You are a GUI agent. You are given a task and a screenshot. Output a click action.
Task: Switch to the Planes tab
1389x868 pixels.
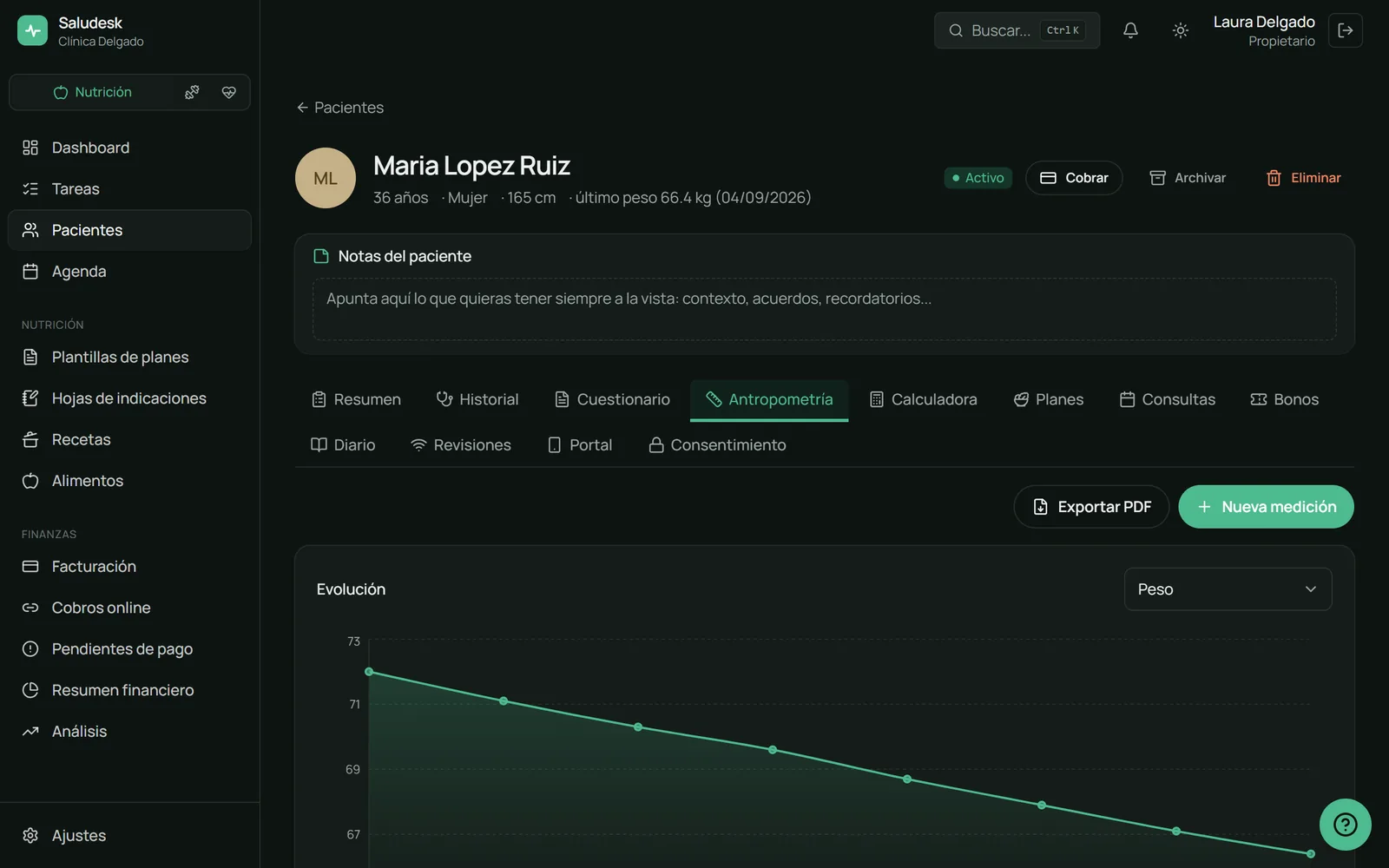click(1049, 399)
